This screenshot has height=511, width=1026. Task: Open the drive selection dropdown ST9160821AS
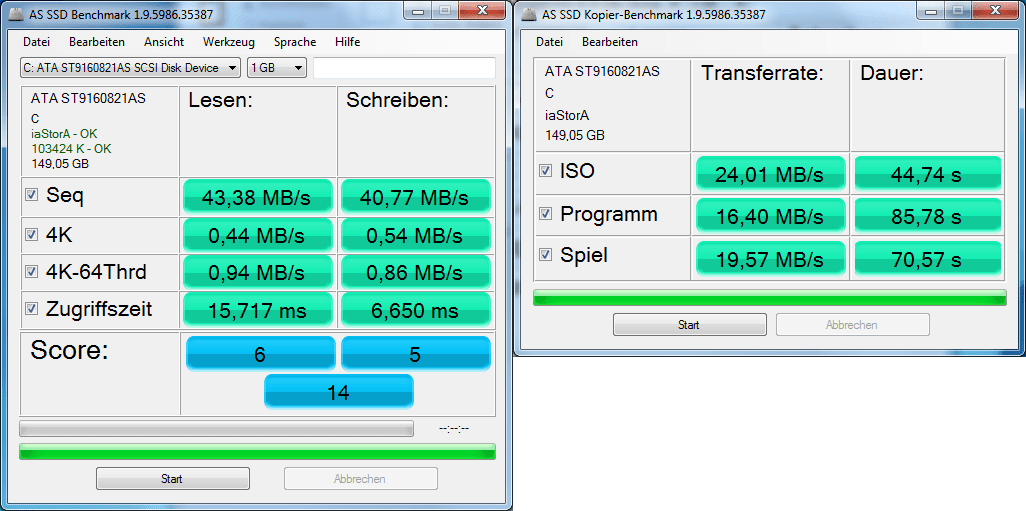(130, 68)
